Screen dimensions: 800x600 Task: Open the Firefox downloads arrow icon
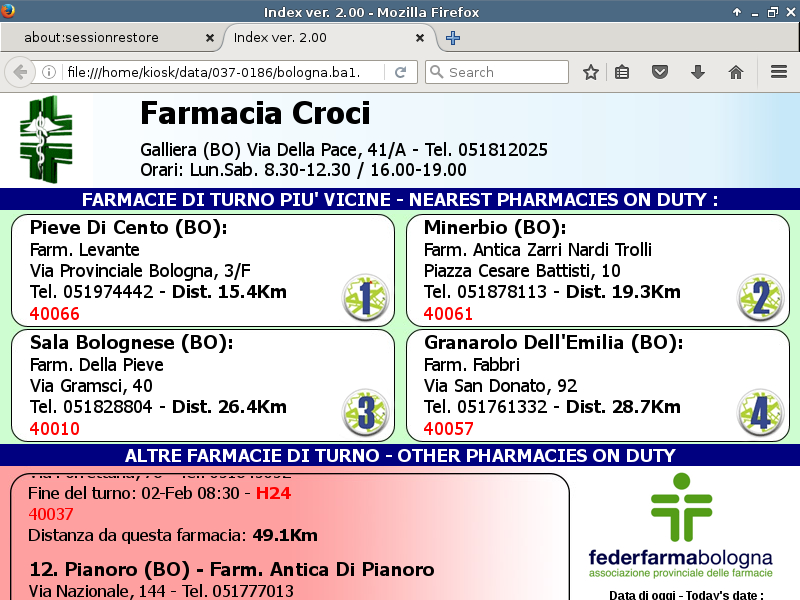(698, 72)
